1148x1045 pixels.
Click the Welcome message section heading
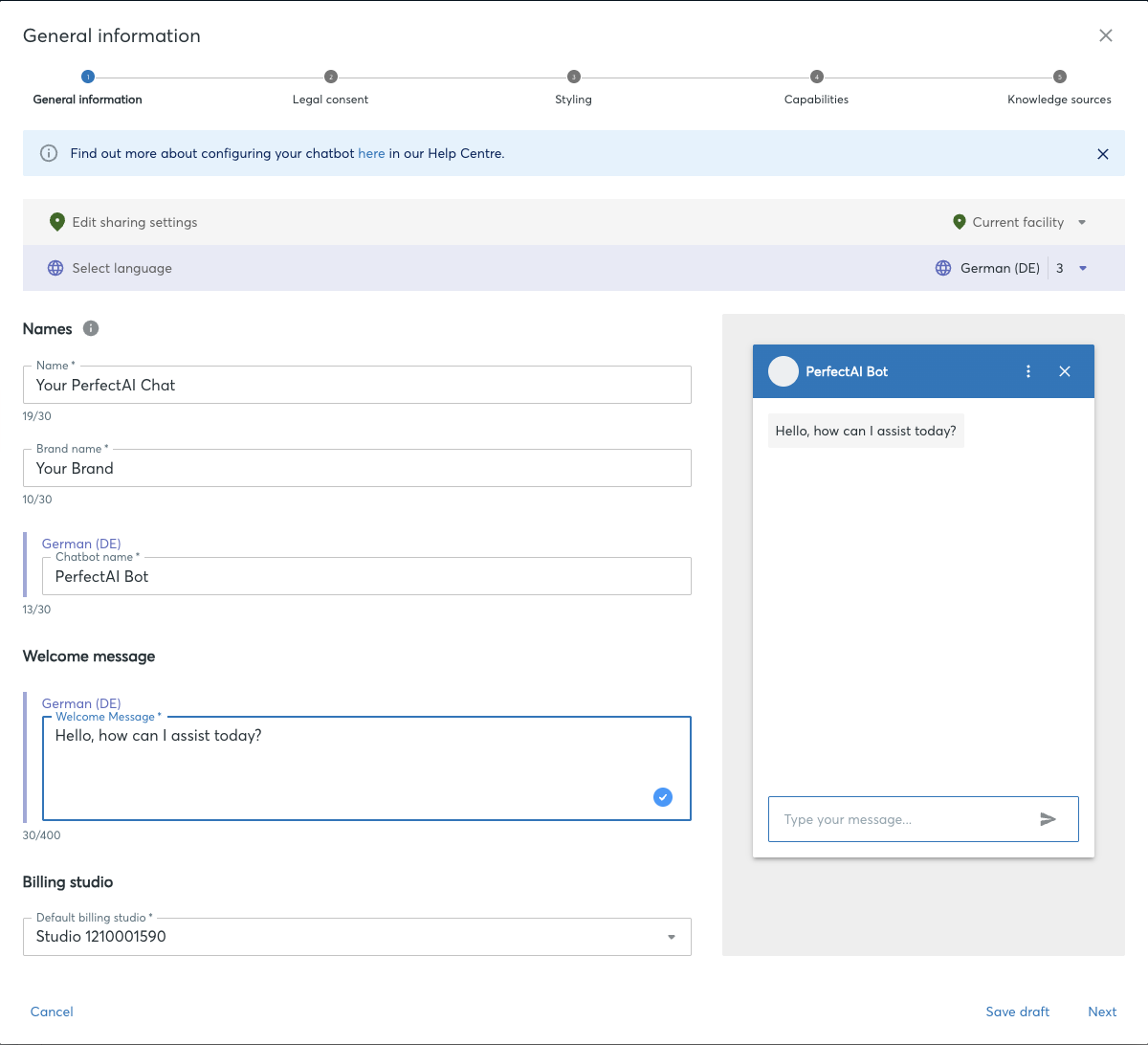pyautogui.click(x=89, y=656)
